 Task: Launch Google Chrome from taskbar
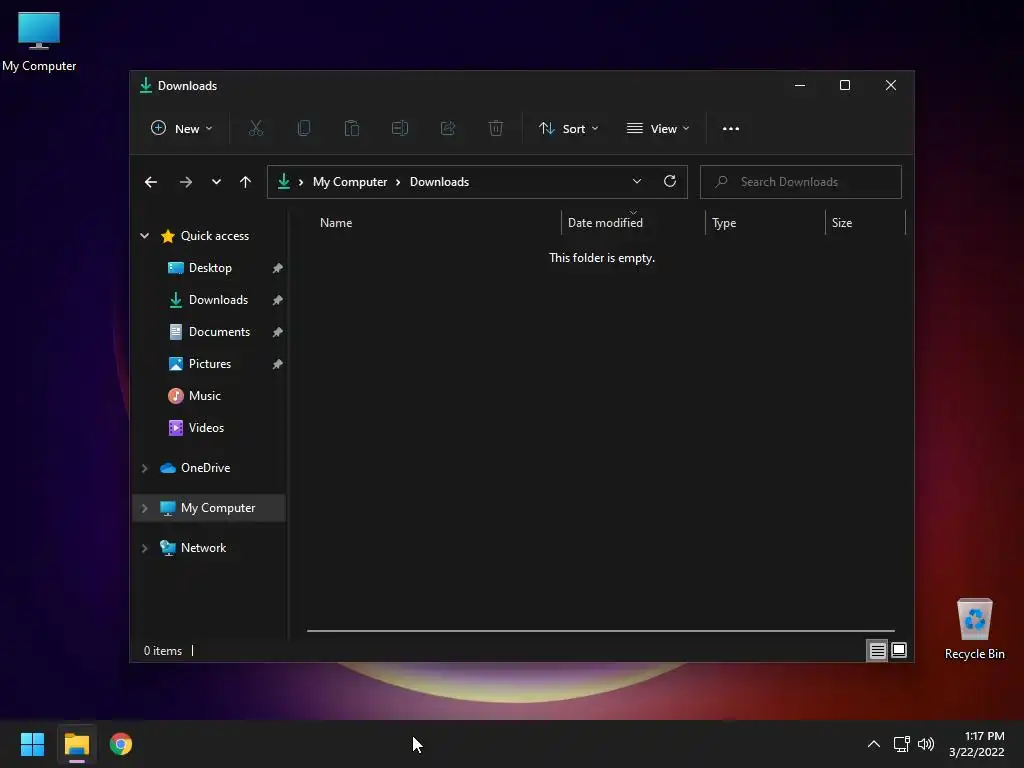pyautogui.click(x=121, y=744)
